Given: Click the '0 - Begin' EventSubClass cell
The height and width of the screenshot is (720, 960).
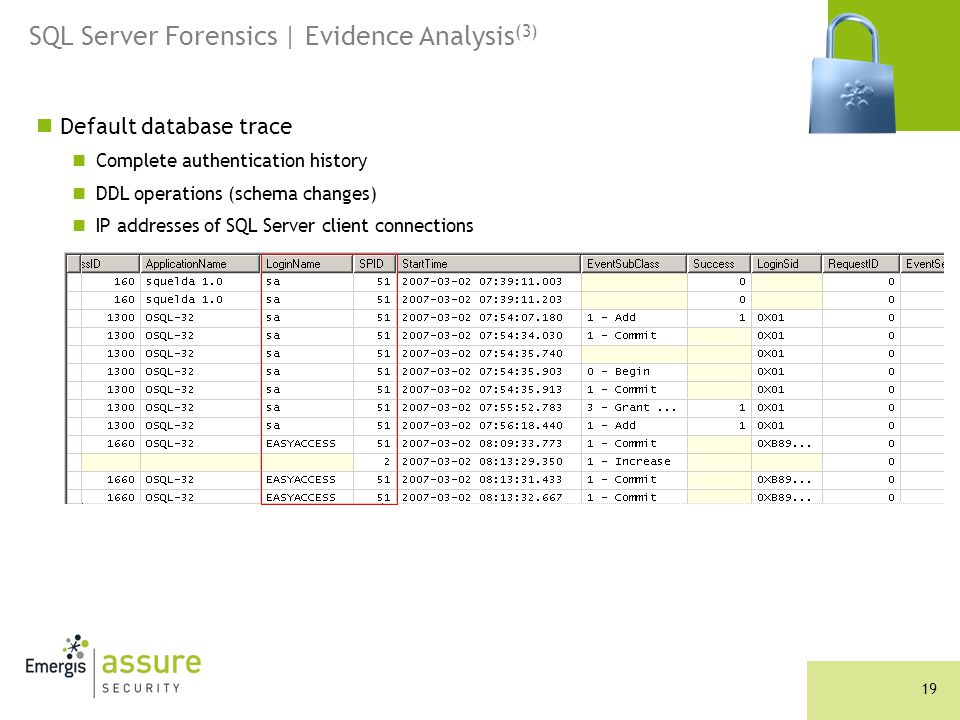Looking at the screenshot, I should (x=634, y=372).
